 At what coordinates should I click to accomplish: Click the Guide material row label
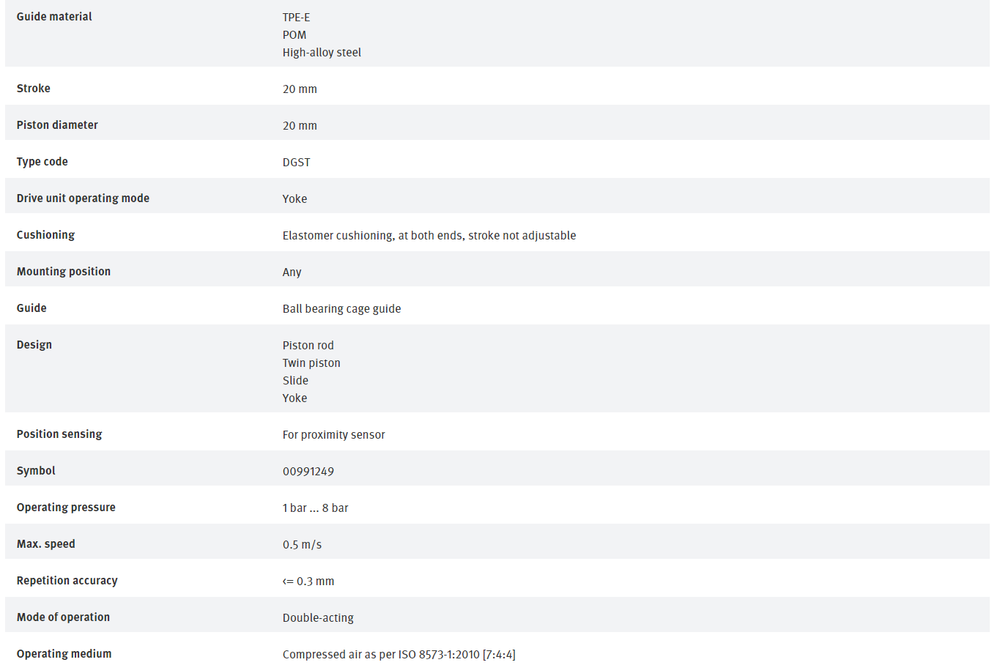[54, 17]
